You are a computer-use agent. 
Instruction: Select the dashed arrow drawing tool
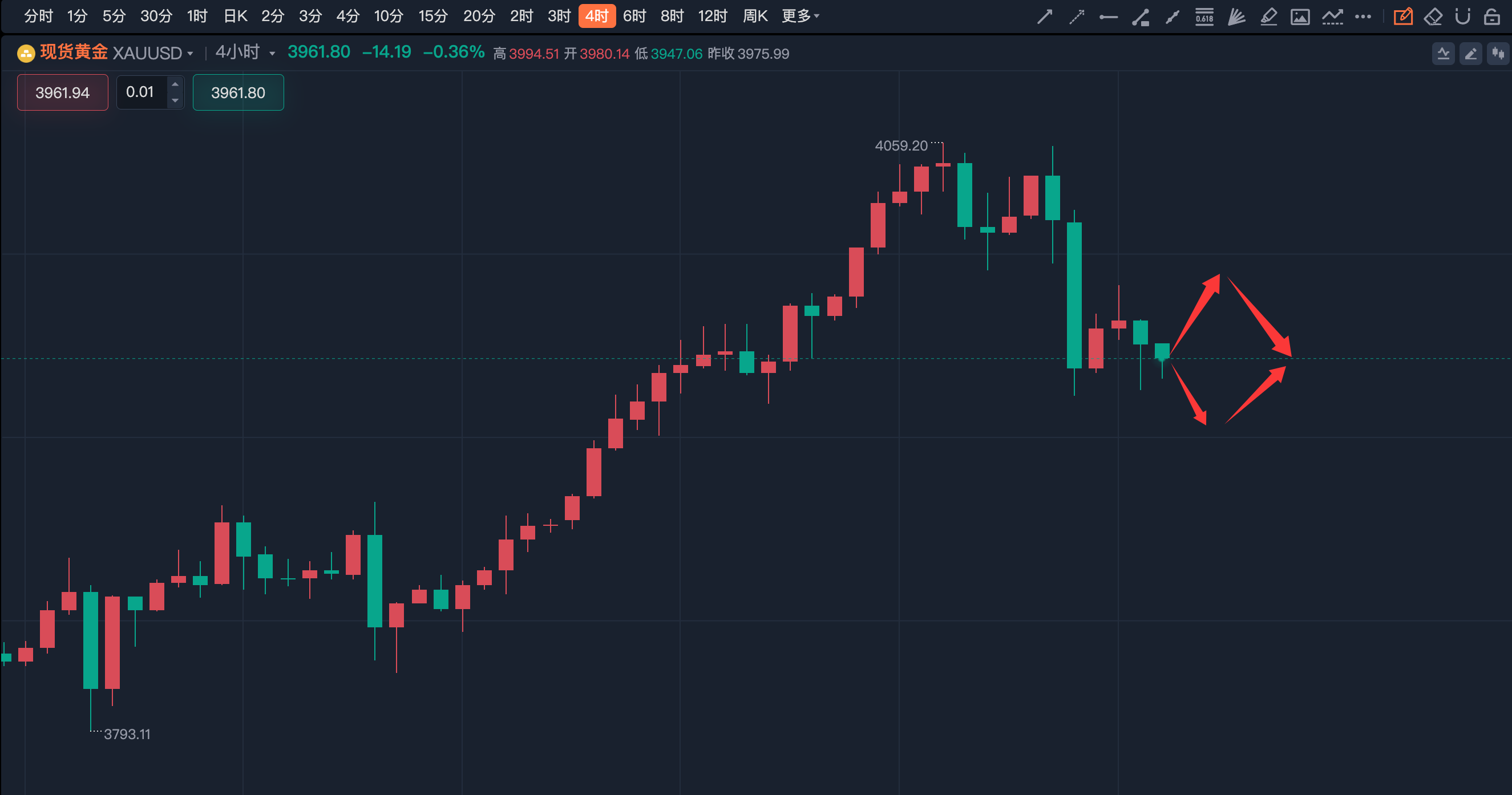coord(1077,17)
